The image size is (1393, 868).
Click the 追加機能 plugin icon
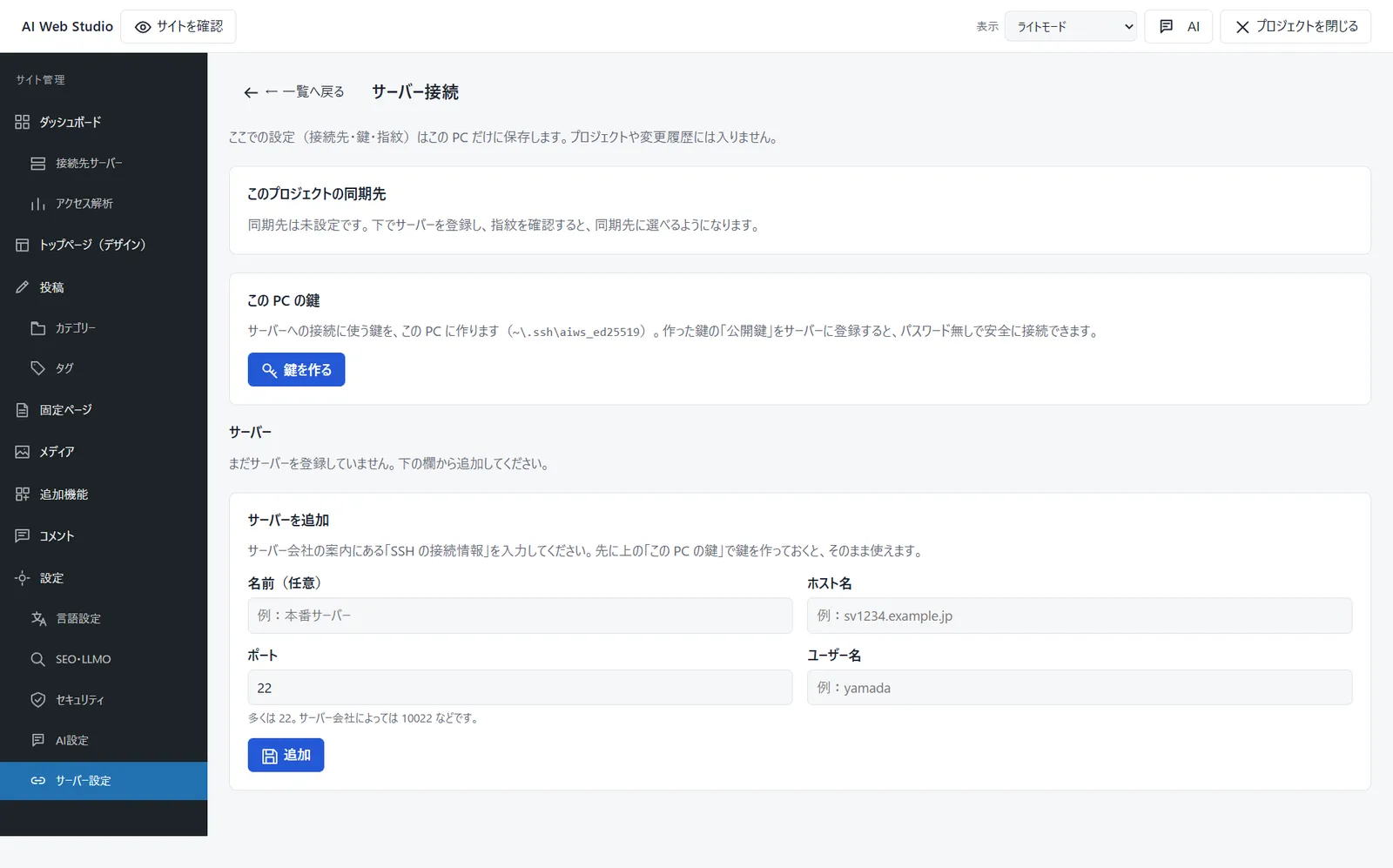pos(23,495)
